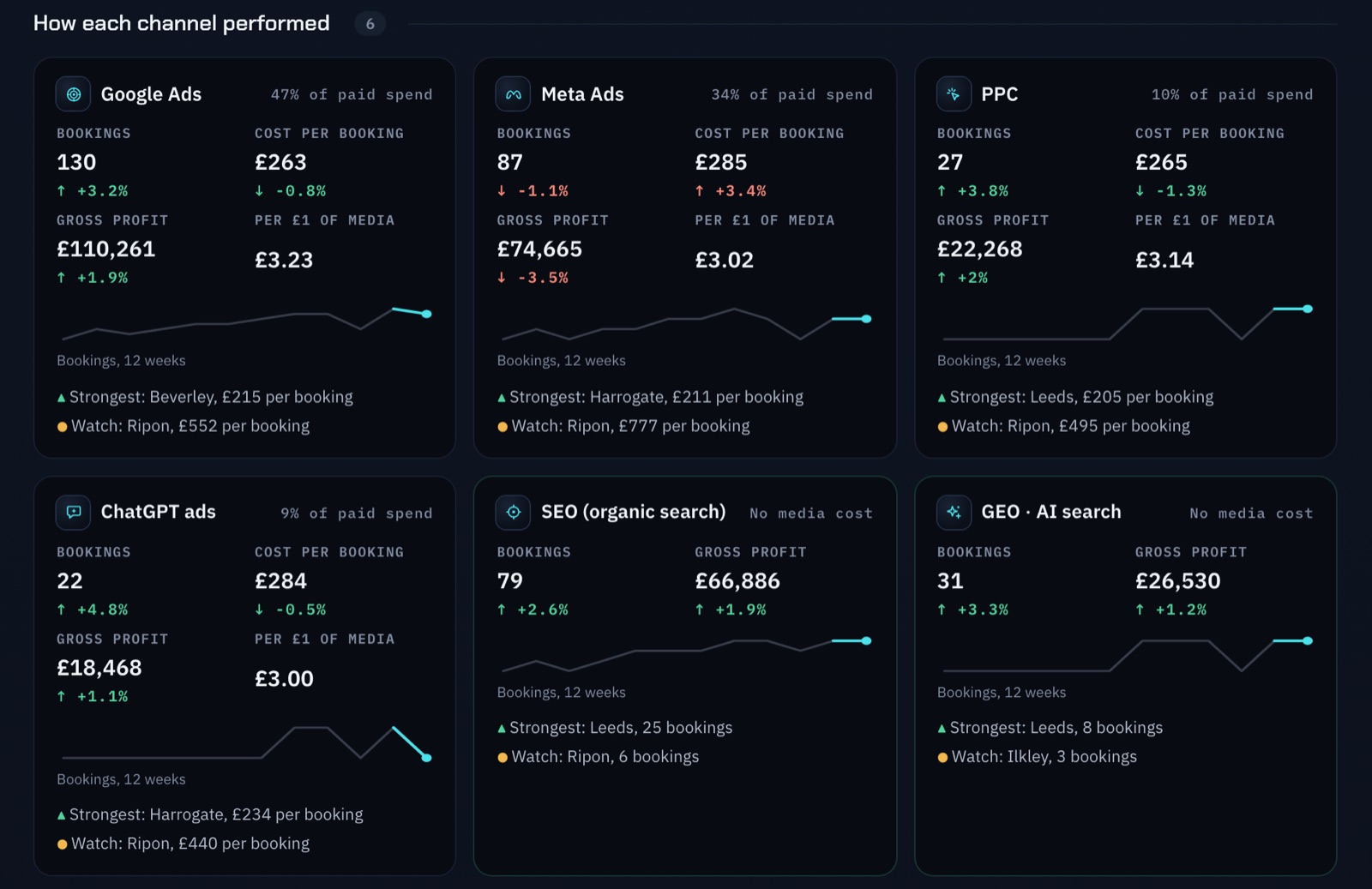Screen dimensions: 1372x889
Task: Click the up arrow beside Google Ads +3.2%
Action: (x=61, y=190)
